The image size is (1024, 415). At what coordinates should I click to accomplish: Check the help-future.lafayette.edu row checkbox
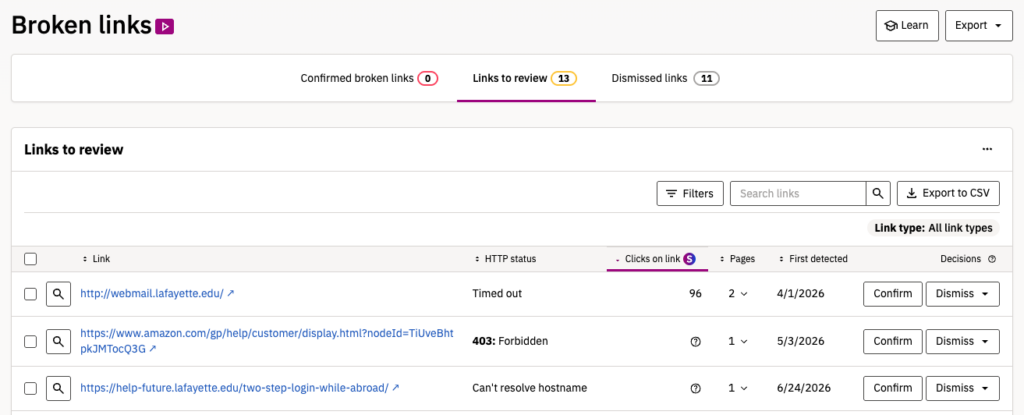[30, 388]
